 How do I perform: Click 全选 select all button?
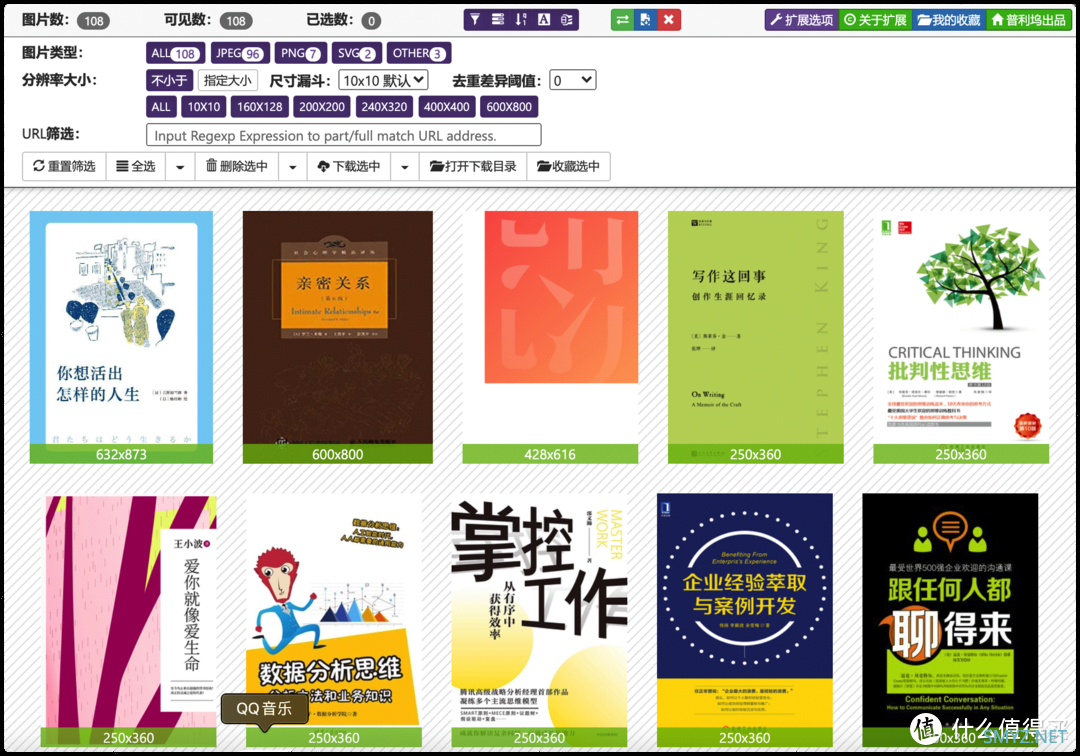136,166
